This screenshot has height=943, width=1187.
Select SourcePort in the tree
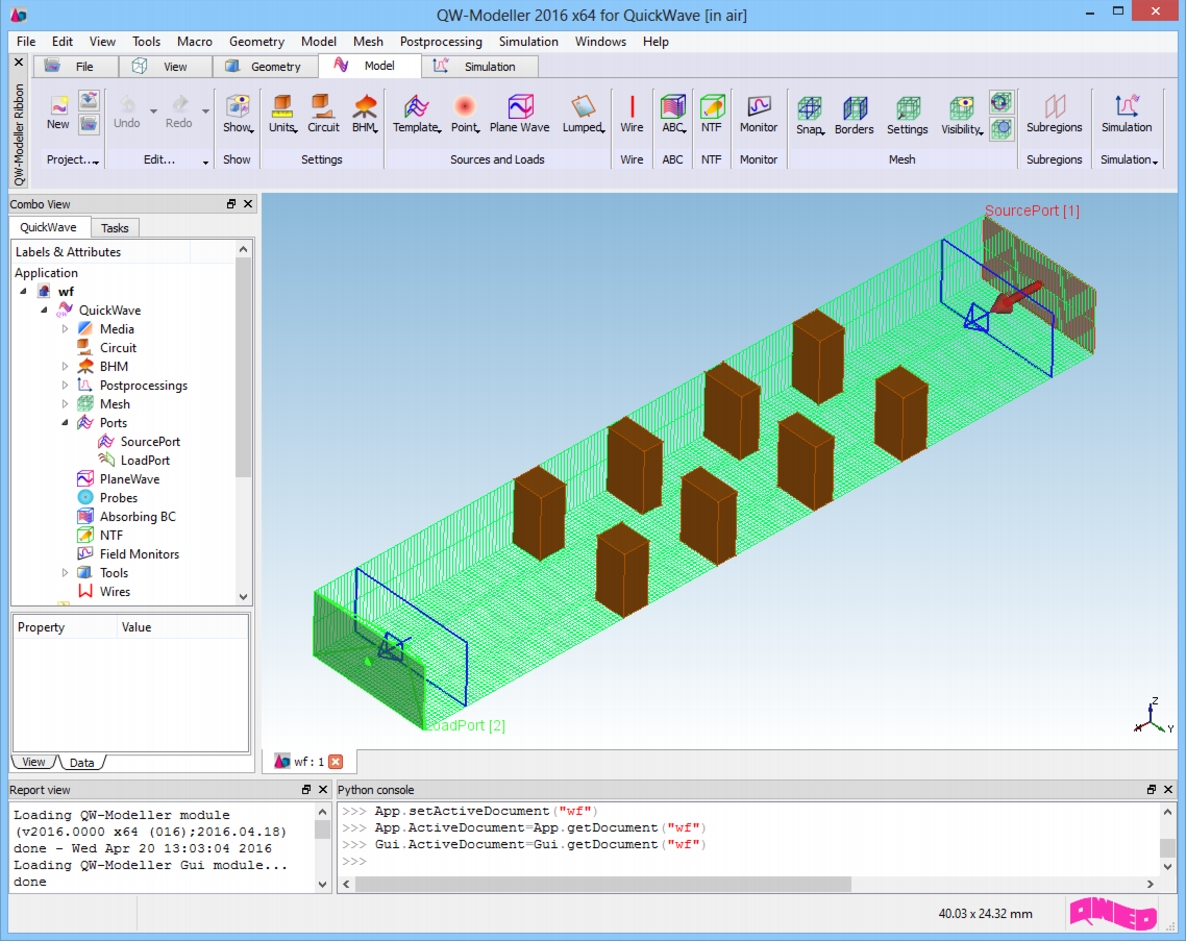click(x=150, y=442)
